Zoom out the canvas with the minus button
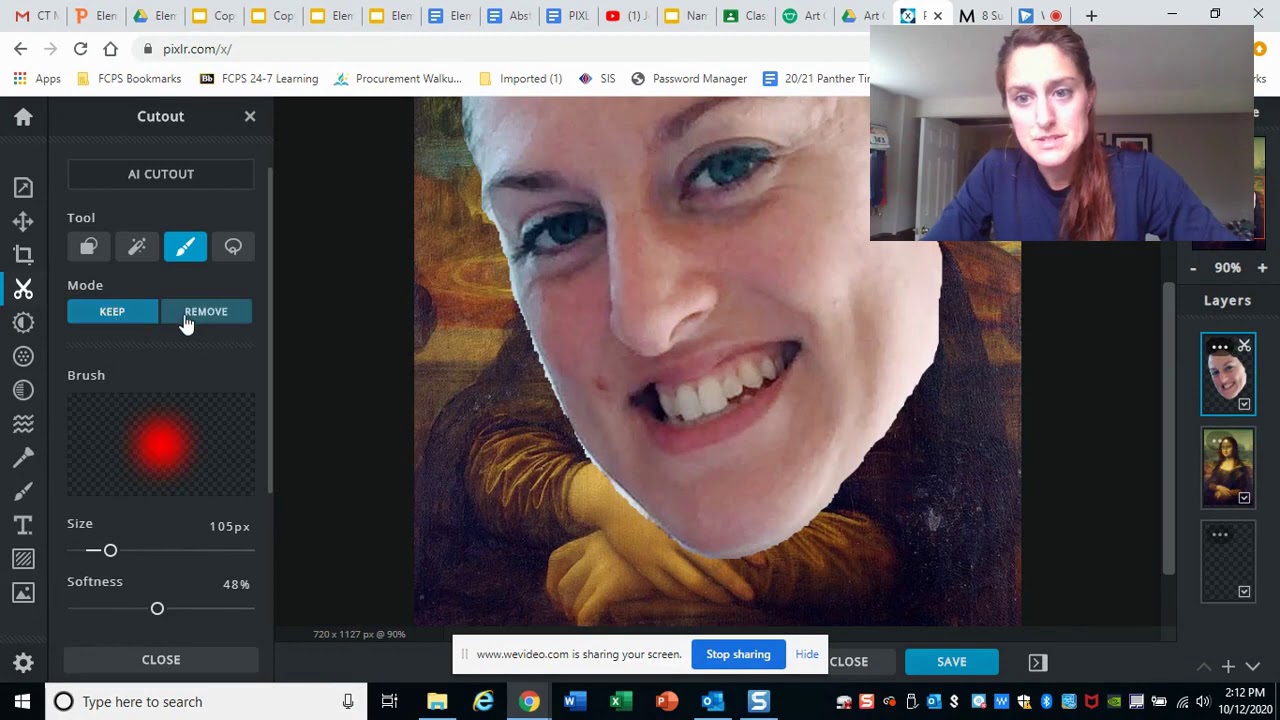1280x720 pixels. tap(1193, 268)
